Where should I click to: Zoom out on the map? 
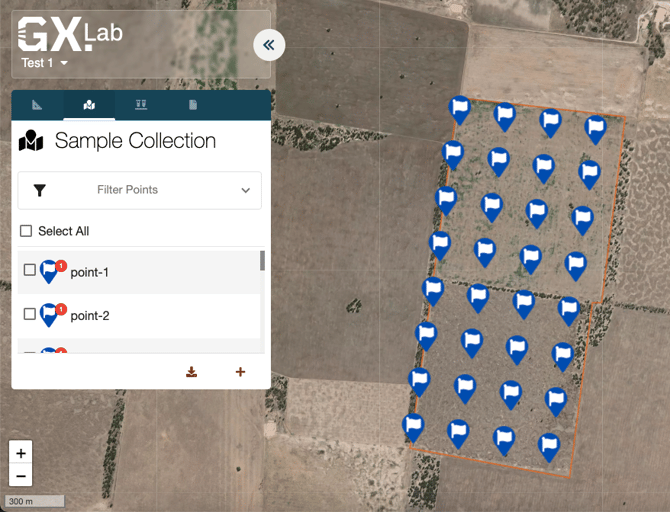pos(20,476)
